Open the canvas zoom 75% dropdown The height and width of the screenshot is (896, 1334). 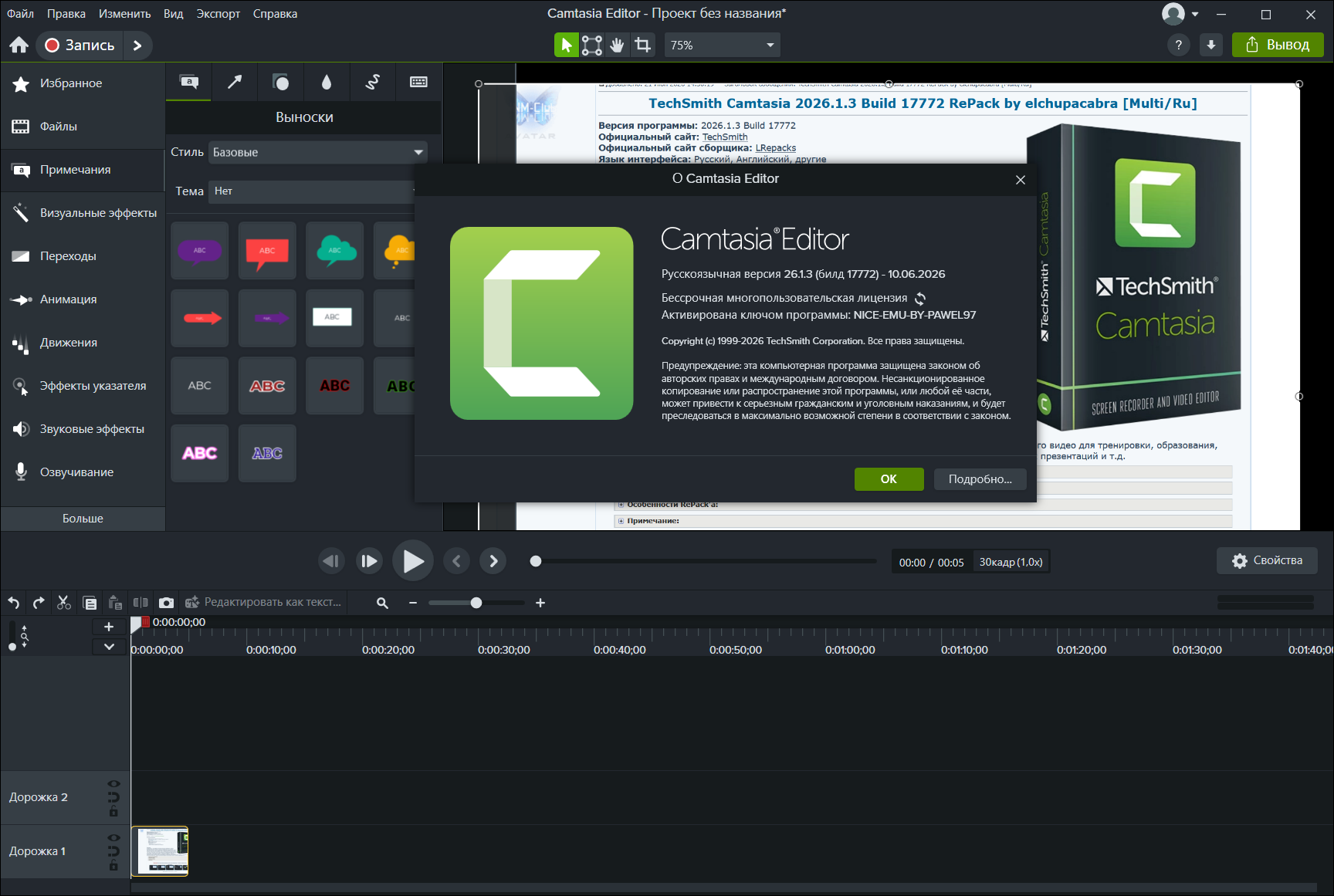[723, 45]
